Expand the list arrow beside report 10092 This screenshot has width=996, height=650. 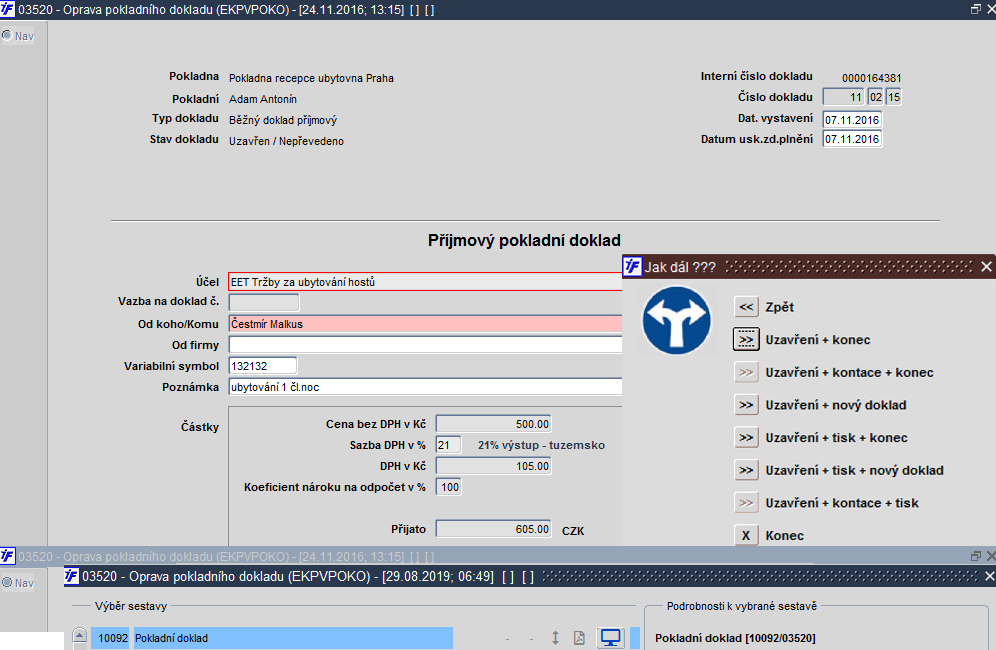click(79, 635)
